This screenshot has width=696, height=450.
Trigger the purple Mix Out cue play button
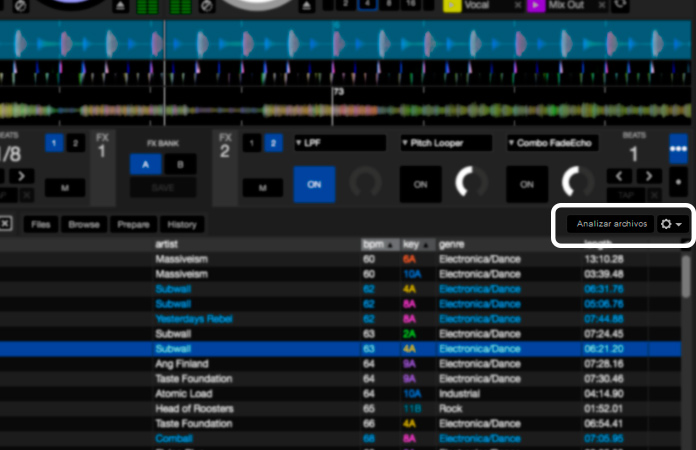(535, 5)
